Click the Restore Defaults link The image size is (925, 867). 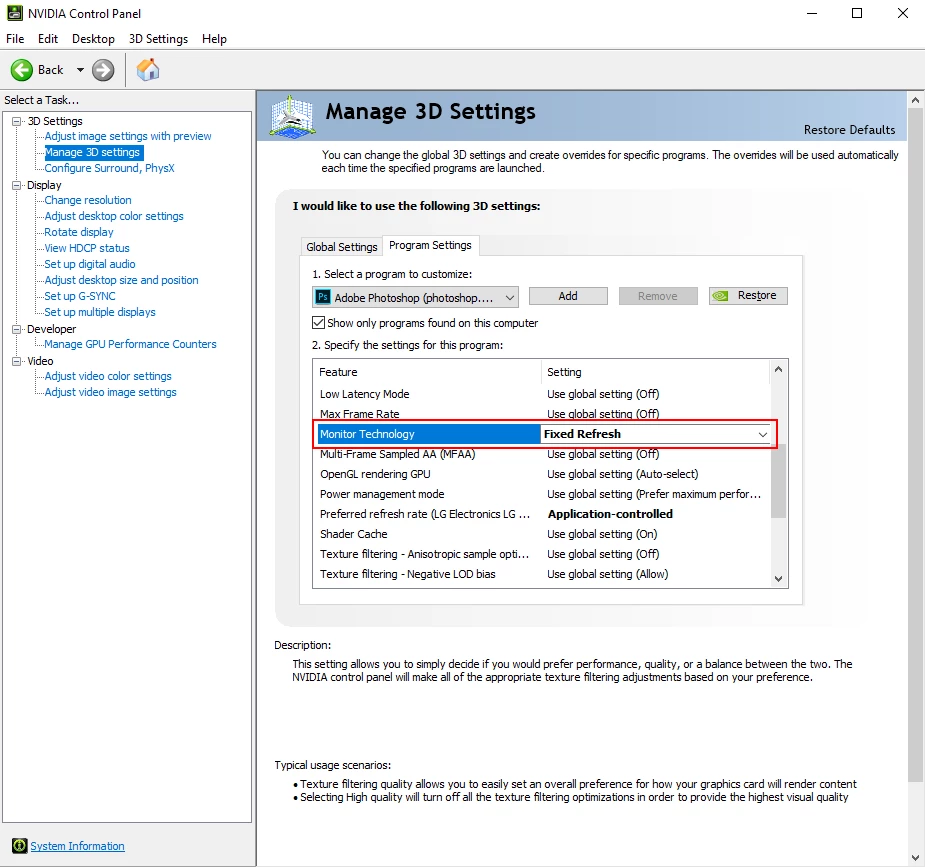point(849,130)
